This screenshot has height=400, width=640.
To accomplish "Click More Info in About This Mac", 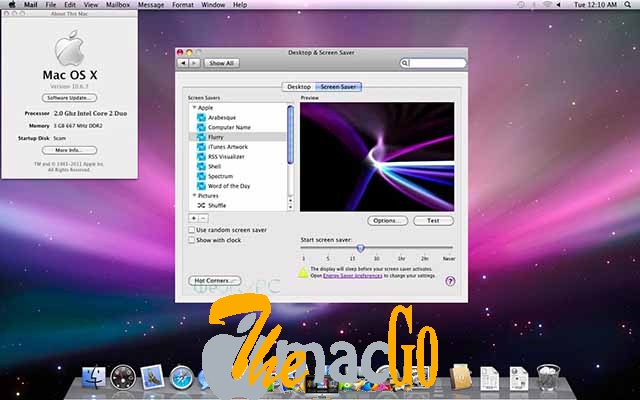I will (x=69, y=150).
